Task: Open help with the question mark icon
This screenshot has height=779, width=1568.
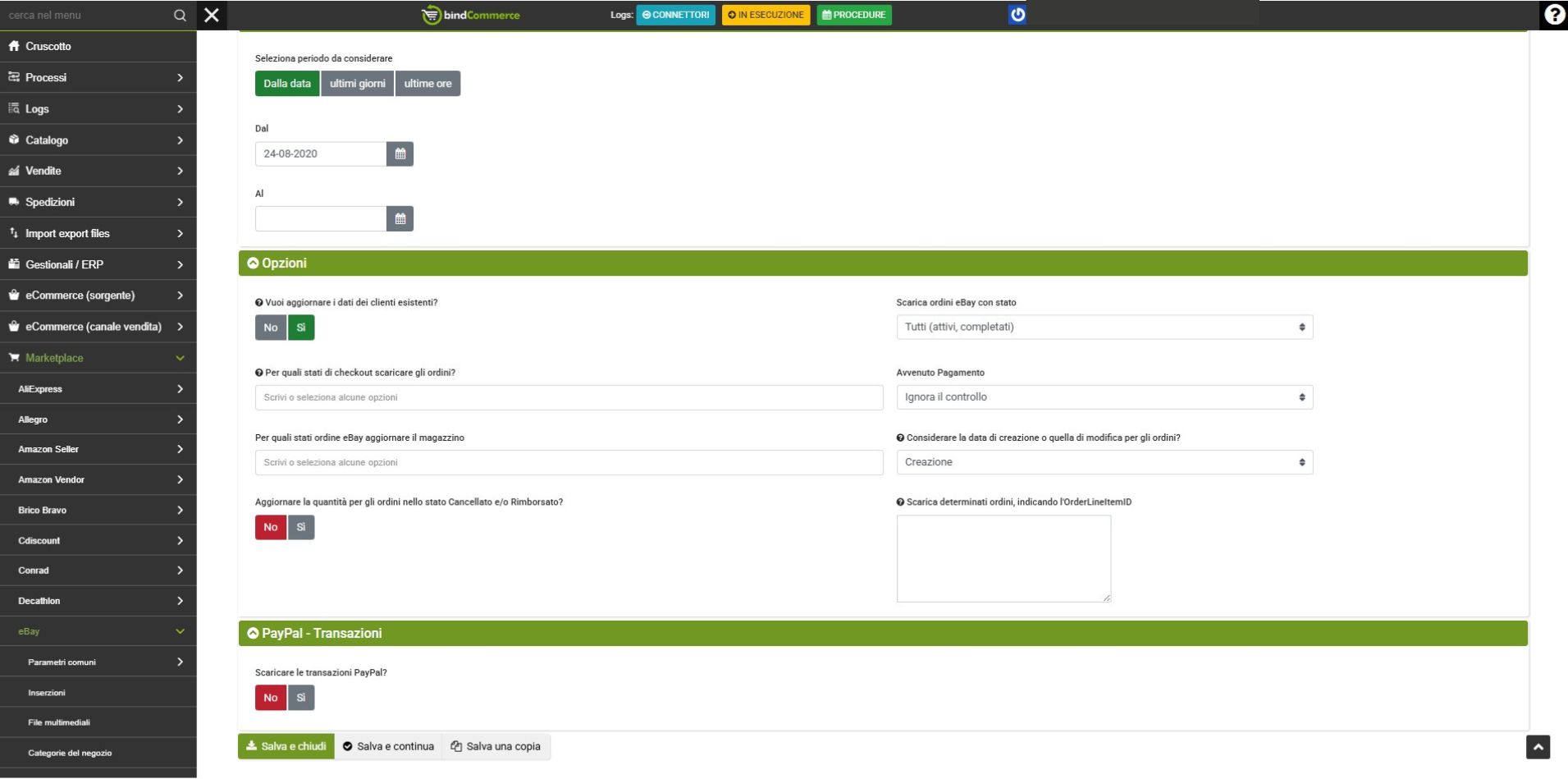Action: click(x=1553, y=15)
